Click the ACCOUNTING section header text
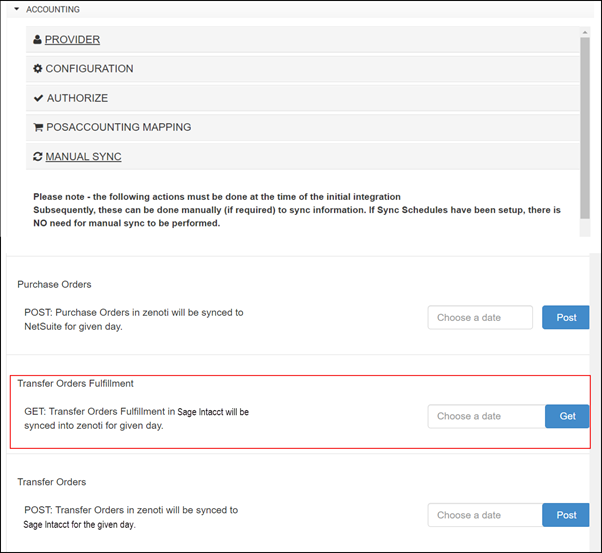602x553 pixels. pyautogui.click(x=53, y=9)
